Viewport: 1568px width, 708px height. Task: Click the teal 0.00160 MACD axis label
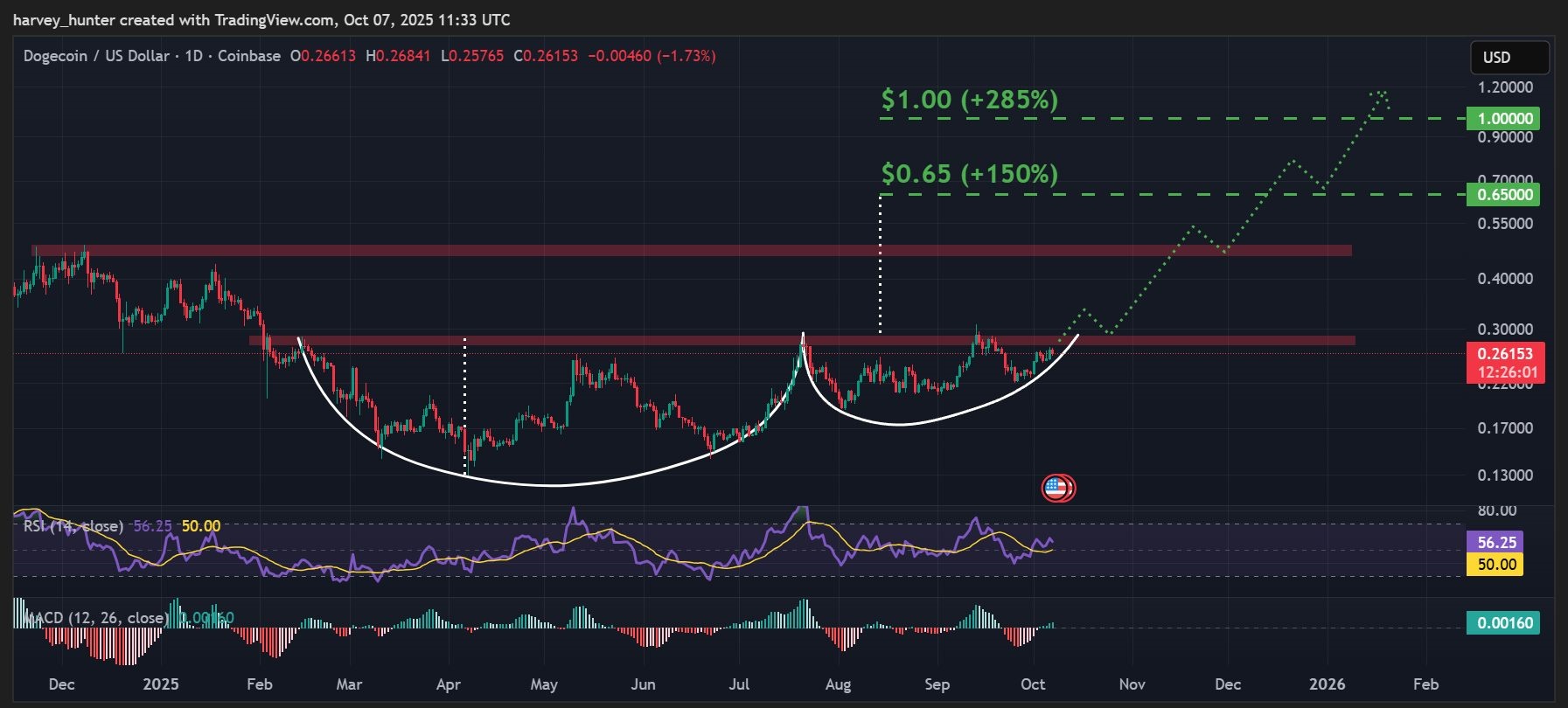[1504, 623]
